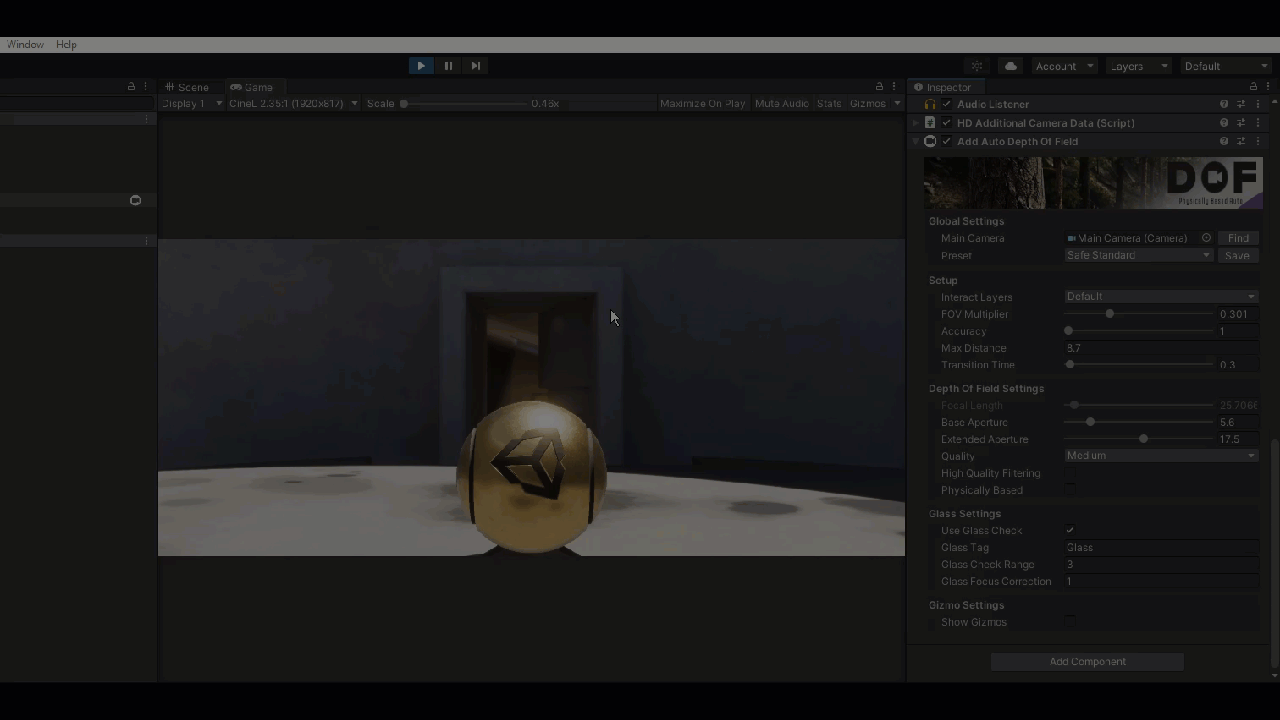Open help for Add Auto Depth Of Field

tap(1224, 142)
